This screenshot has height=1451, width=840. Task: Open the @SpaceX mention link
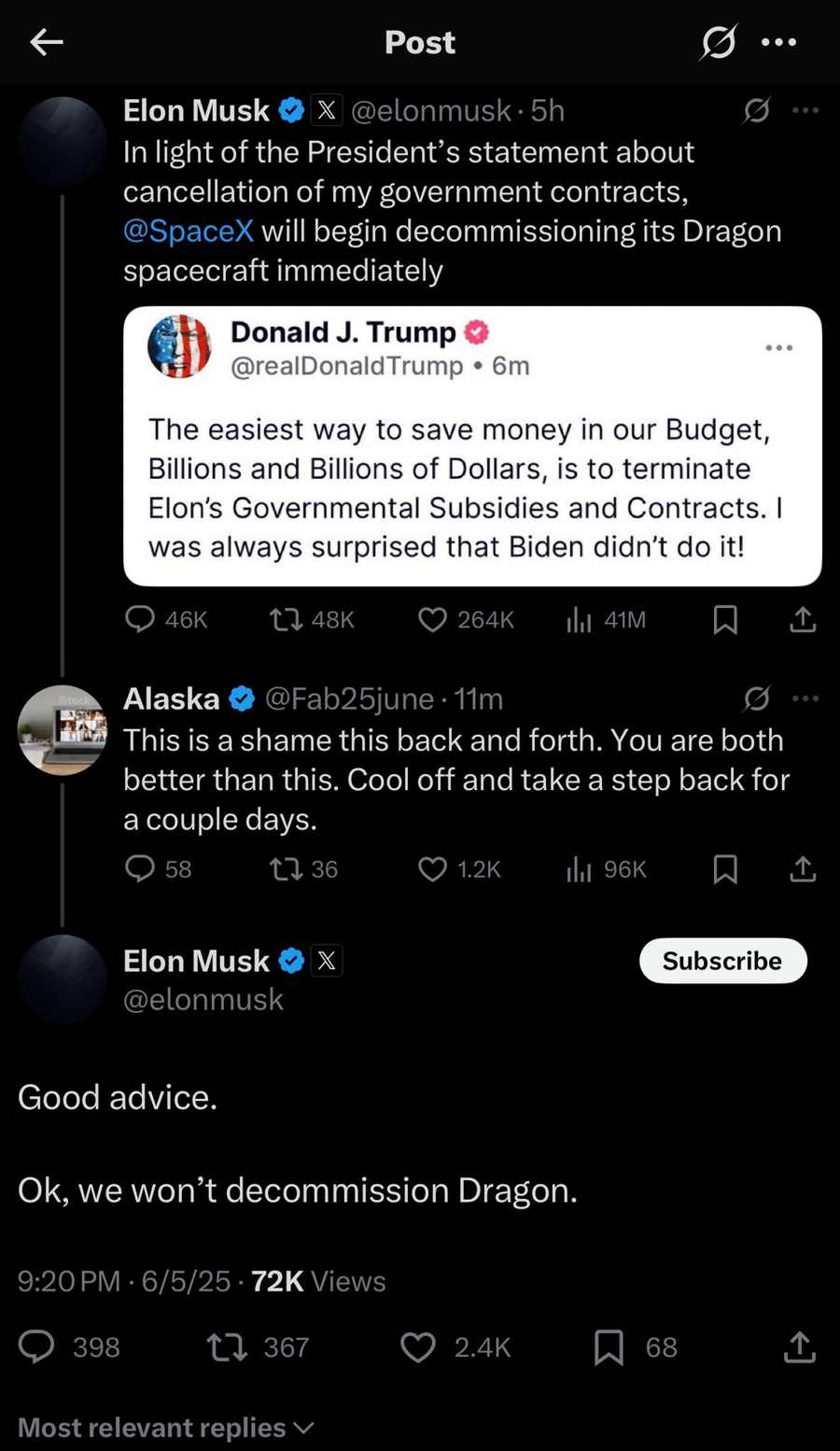pos(189,231)
